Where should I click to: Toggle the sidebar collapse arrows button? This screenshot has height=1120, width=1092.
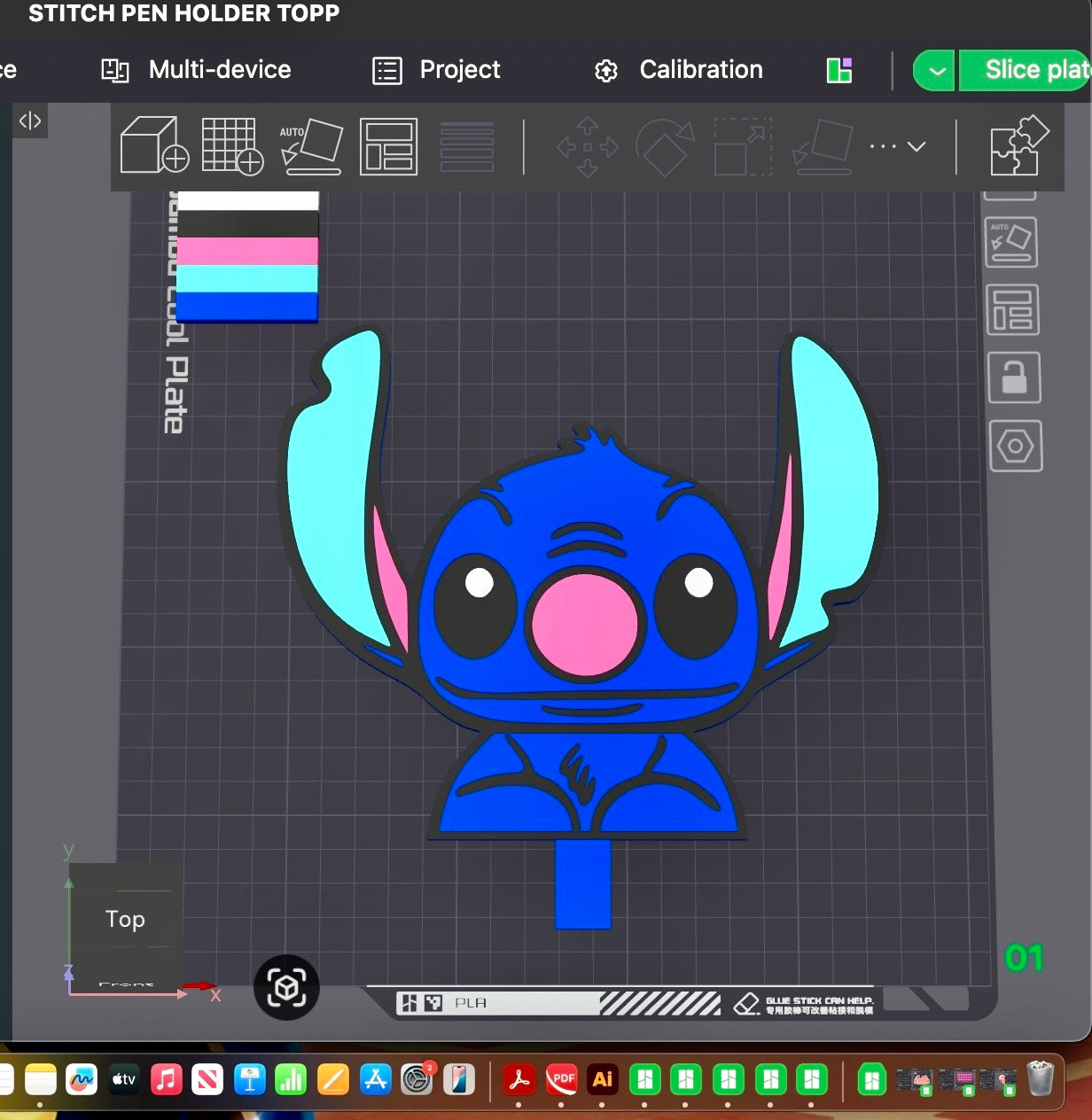(x=30, y=121)
